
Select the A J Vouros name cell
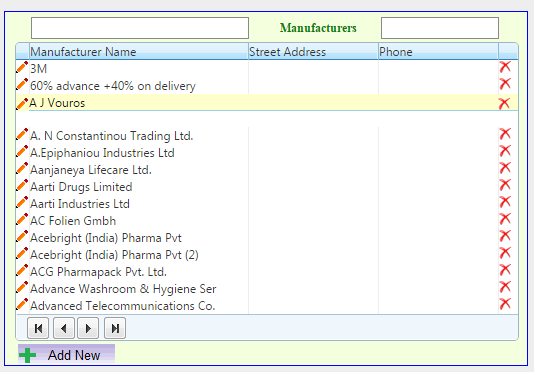[57, 103]
